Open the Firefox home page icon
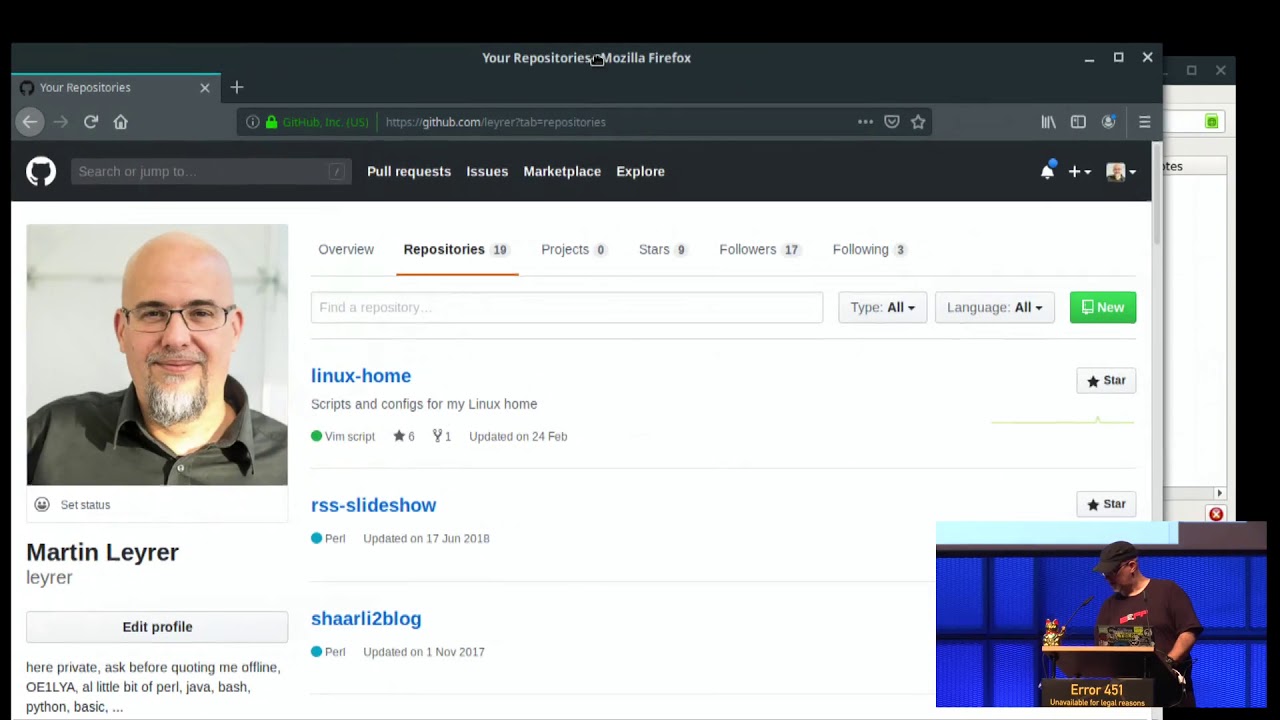 (121, 122)
